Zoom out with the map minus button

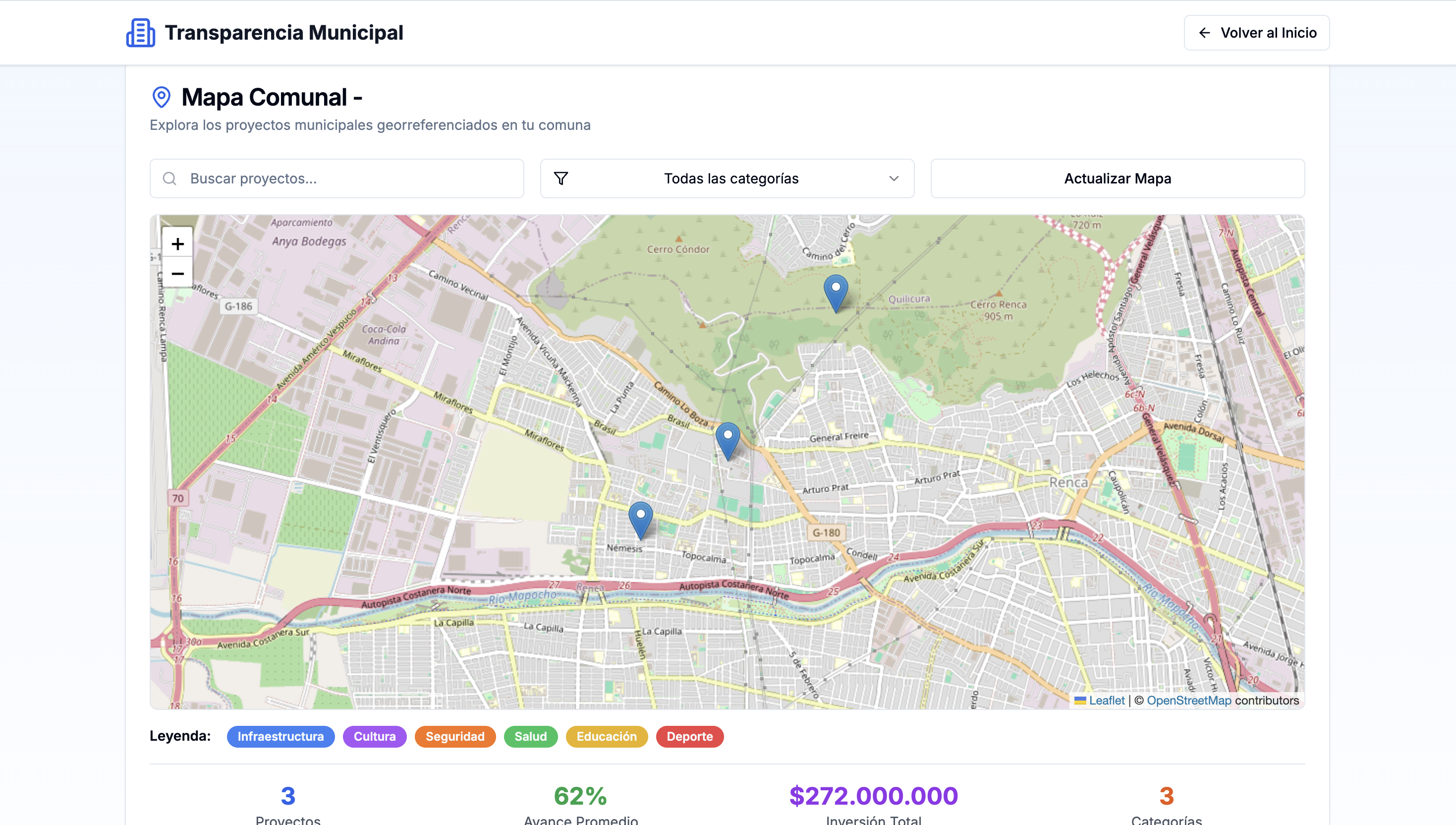[178, 274]
